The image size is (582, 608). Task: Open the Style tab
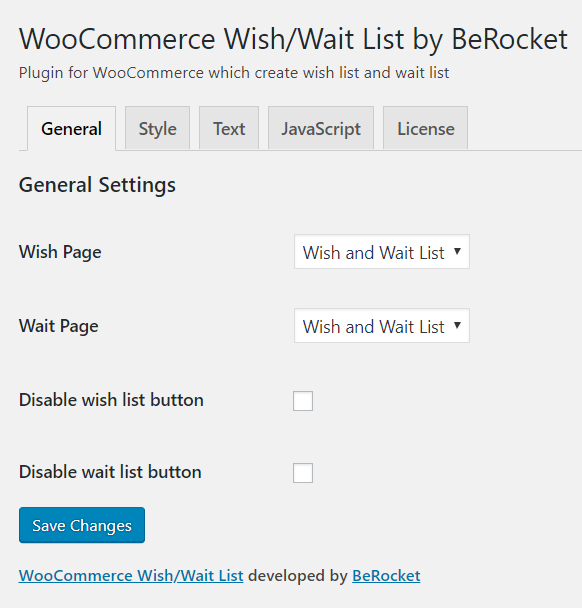(x=157, y=128)
